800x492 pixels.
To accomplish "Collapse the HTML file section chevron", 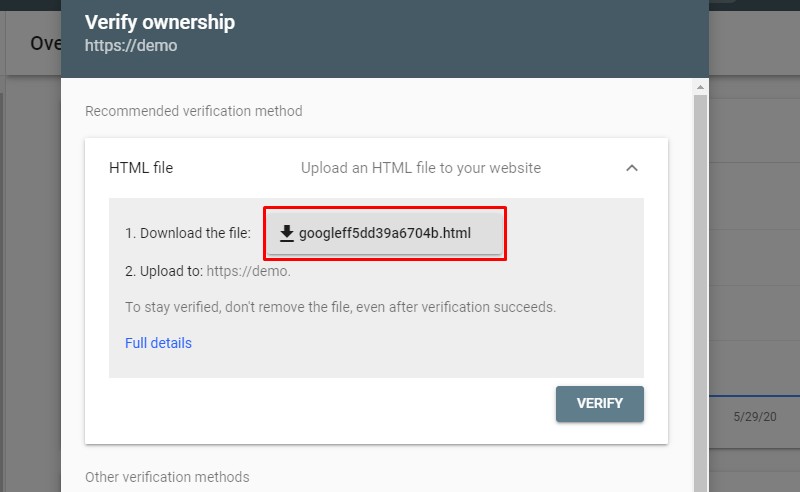I will click(x=632, y=168).
